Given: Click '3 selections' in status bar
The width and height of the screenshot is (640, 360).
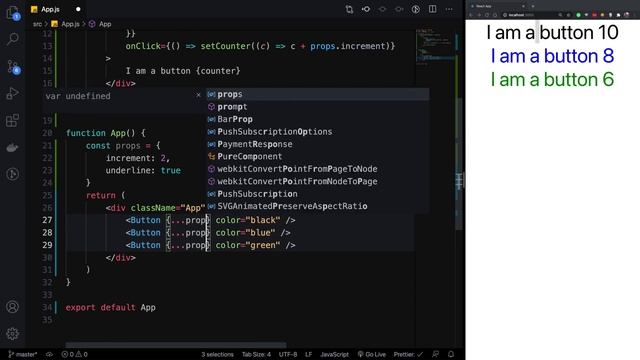Looking at the screenshot, I should click(x=217, y=354).
